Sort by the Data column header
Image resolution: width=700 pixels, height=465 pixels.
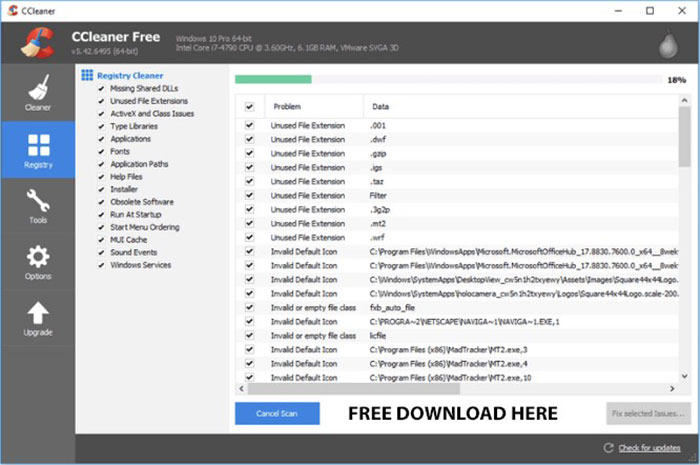click(x=521, y=107)
